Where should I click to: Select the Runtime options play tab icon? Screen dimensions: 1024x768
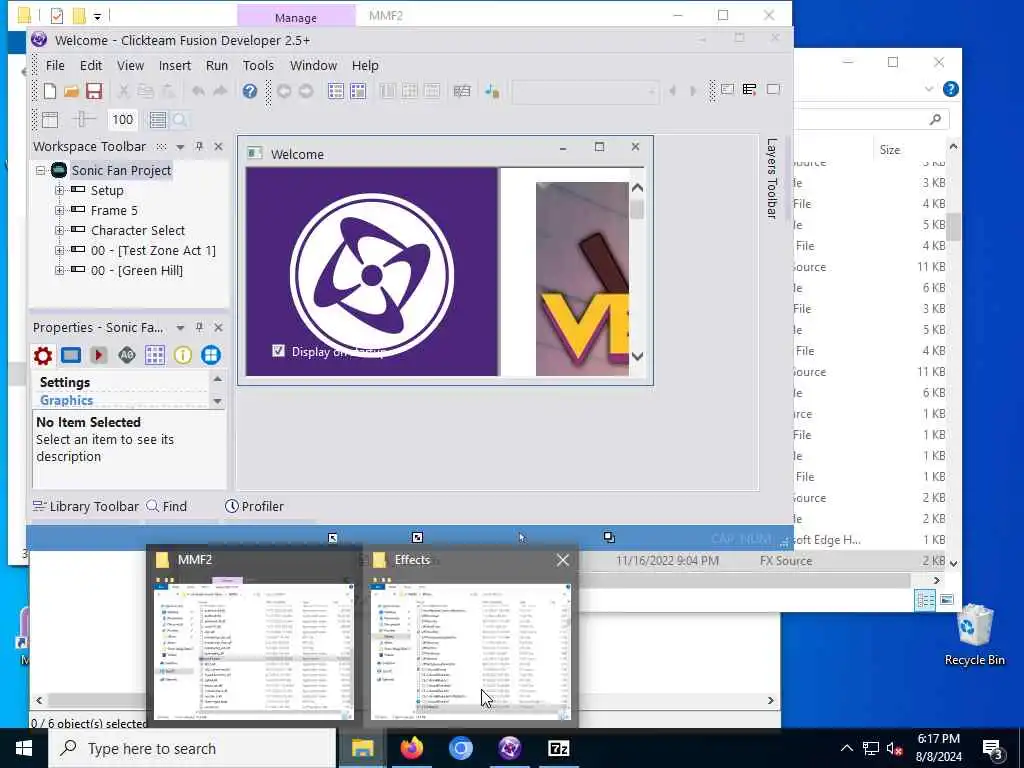99,355
